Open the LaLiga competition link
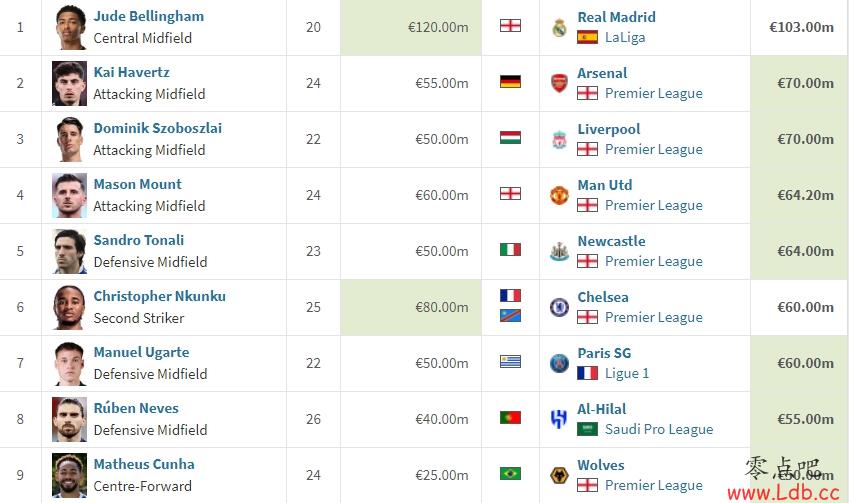This screenshot has height=503, width=849. (625, 37)
